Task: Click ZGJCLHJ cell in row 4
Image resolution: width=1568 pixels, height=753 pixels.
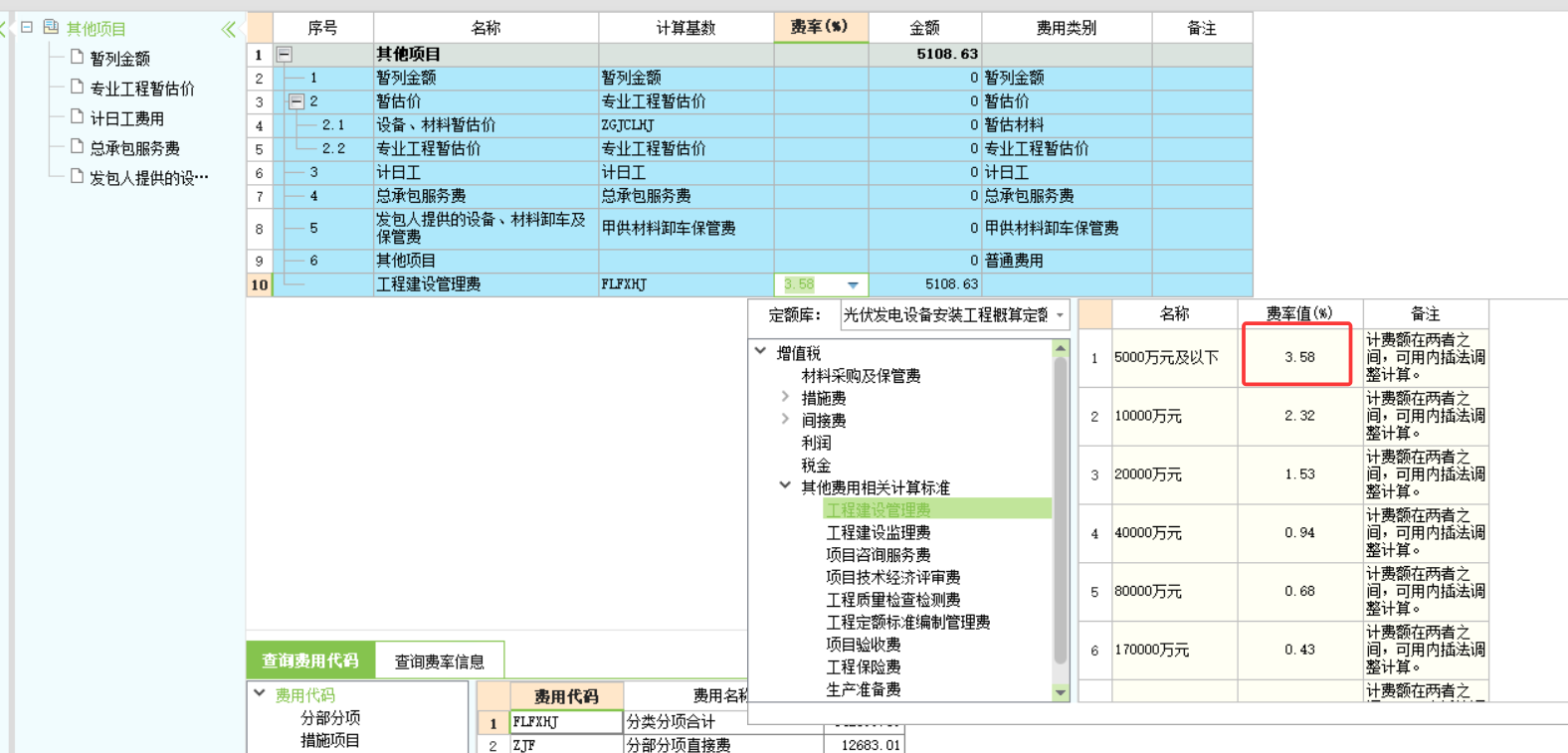Action: (x=686, y=125)
